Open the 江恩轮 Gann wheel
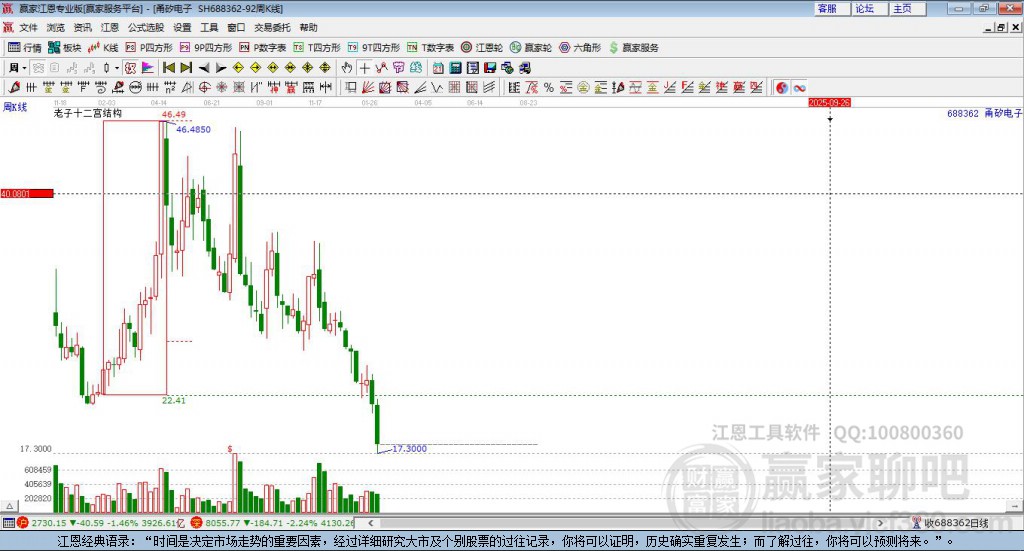1024x551 pixels. tap(482, 48)
